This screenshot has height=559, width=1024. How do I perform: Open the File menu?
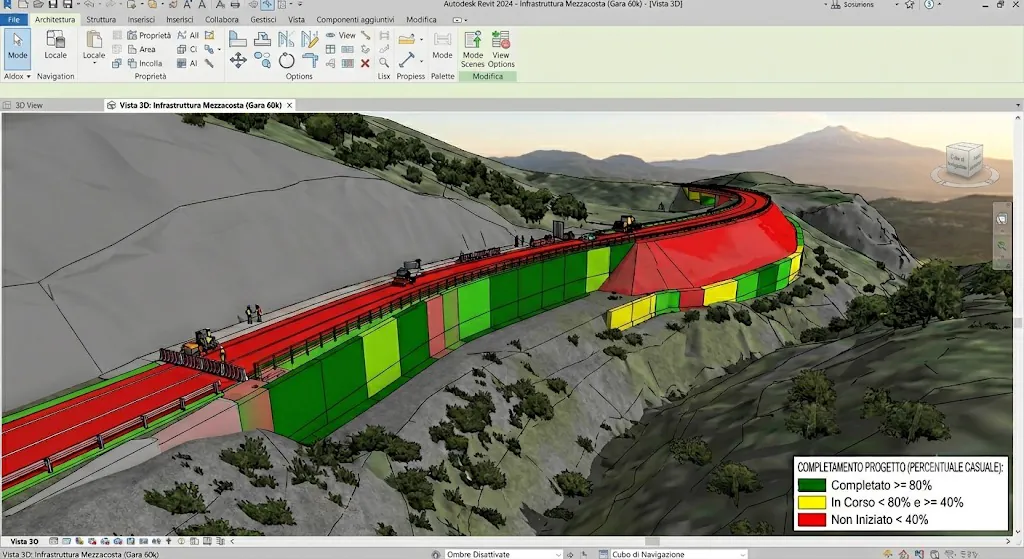14,20
